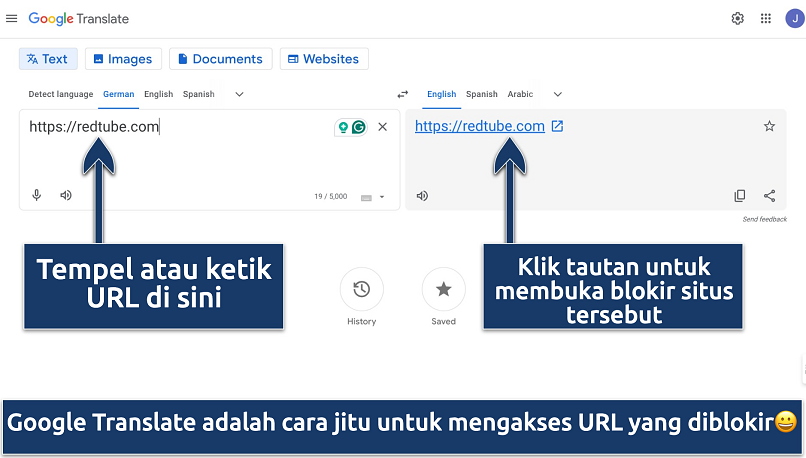Switch to the Images translation mode
806x458 pixels.
pos(123,59)
